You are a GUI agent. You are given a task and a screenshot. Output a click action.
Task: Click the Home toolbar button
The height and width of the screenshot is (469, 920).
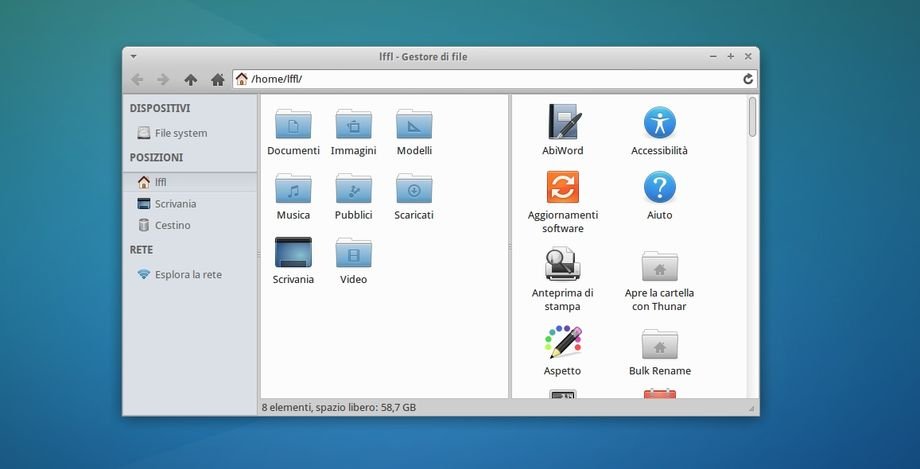pos(217,79)
